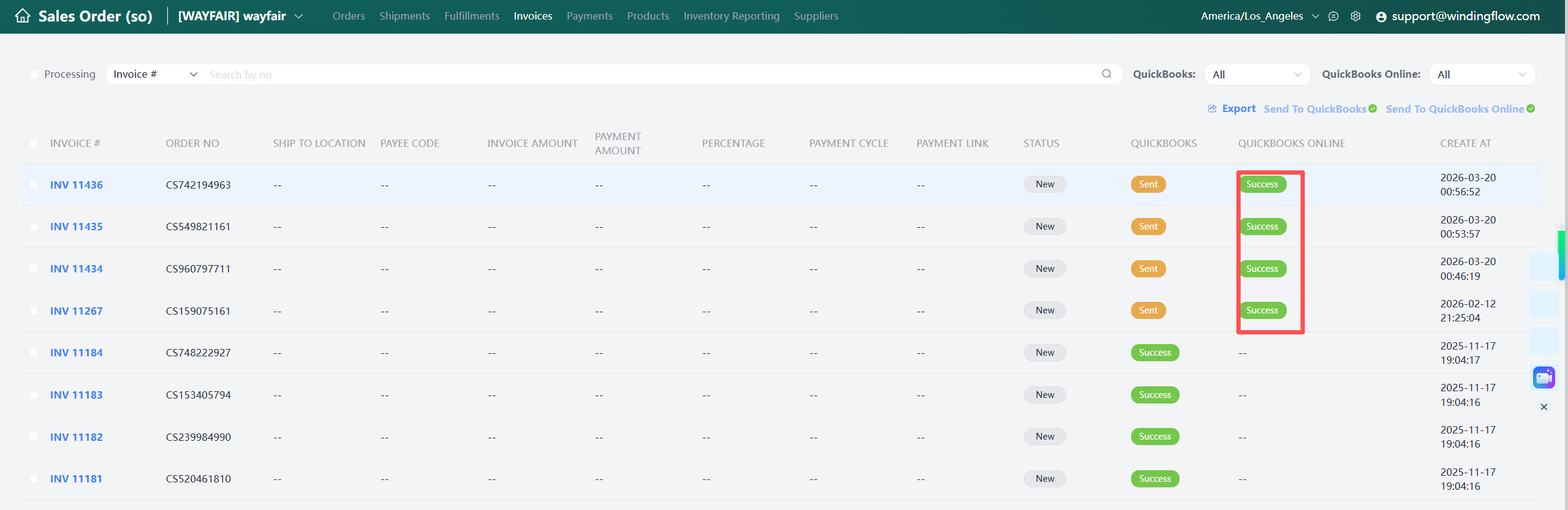Dismiss the floating widget with X icon
Screen dimensions: 1568x510
pos(1544,407)
